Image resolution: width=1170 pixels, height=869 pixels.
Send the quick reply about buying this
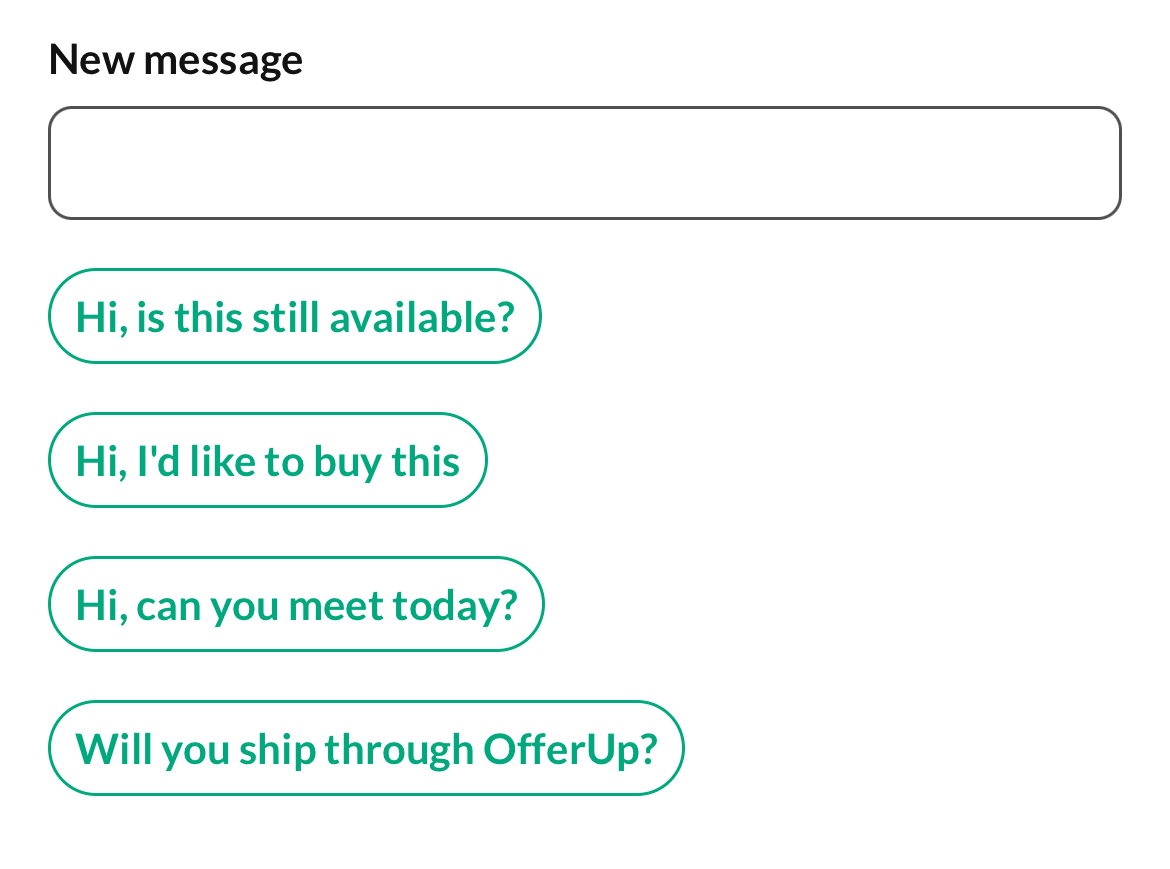click(267, 460)
